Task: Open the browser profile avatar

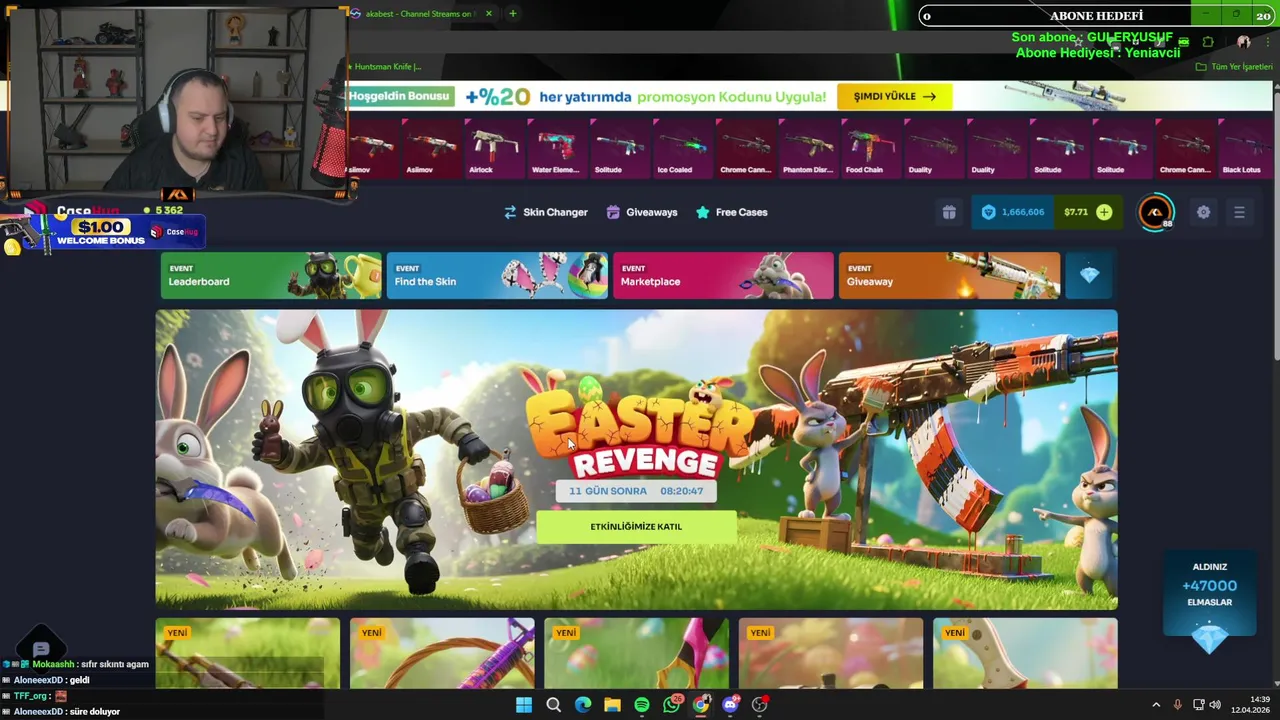Action: click(1243, 42)
